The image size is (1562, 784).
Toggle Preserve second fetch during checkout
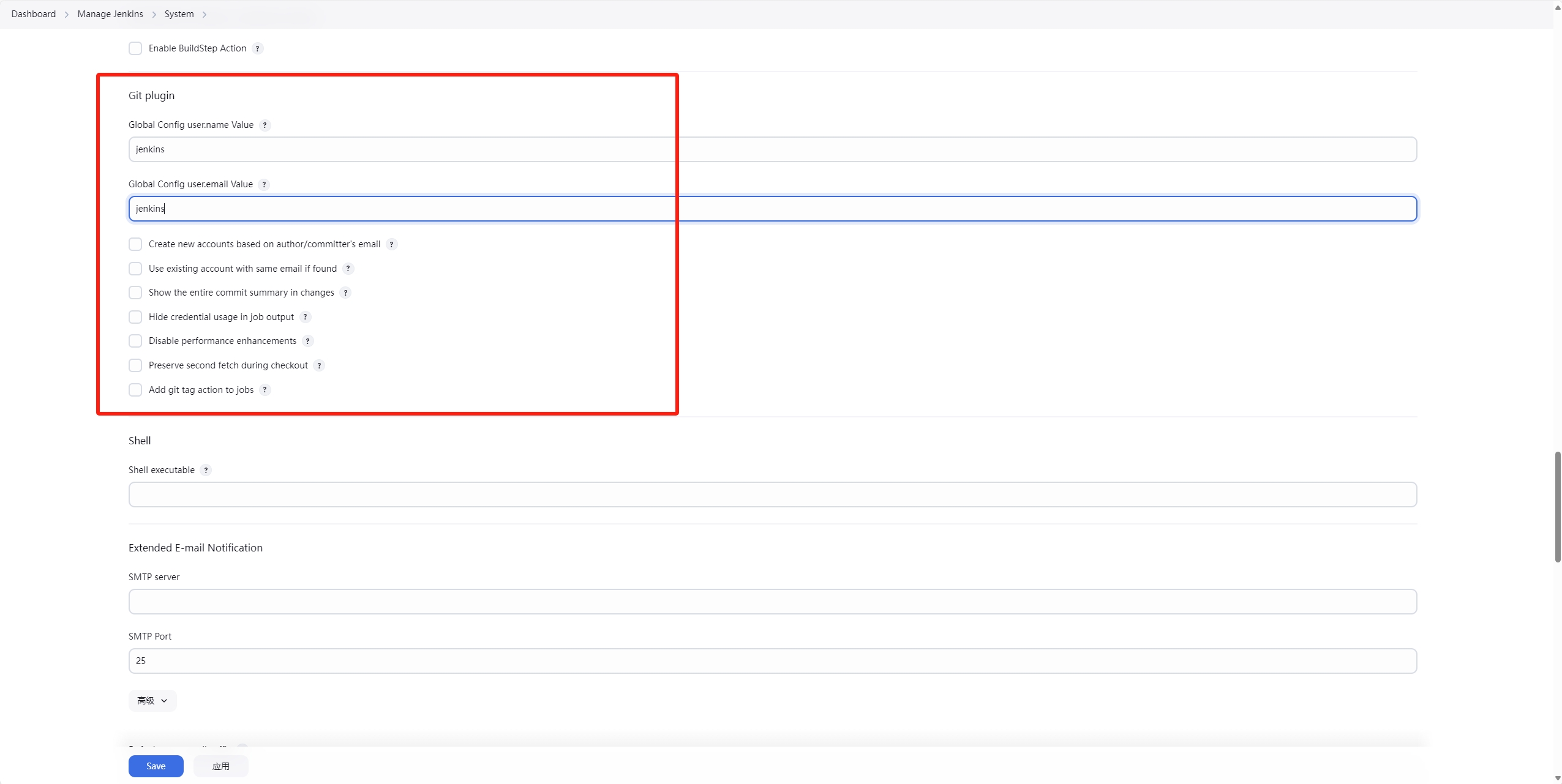[135, 365]
